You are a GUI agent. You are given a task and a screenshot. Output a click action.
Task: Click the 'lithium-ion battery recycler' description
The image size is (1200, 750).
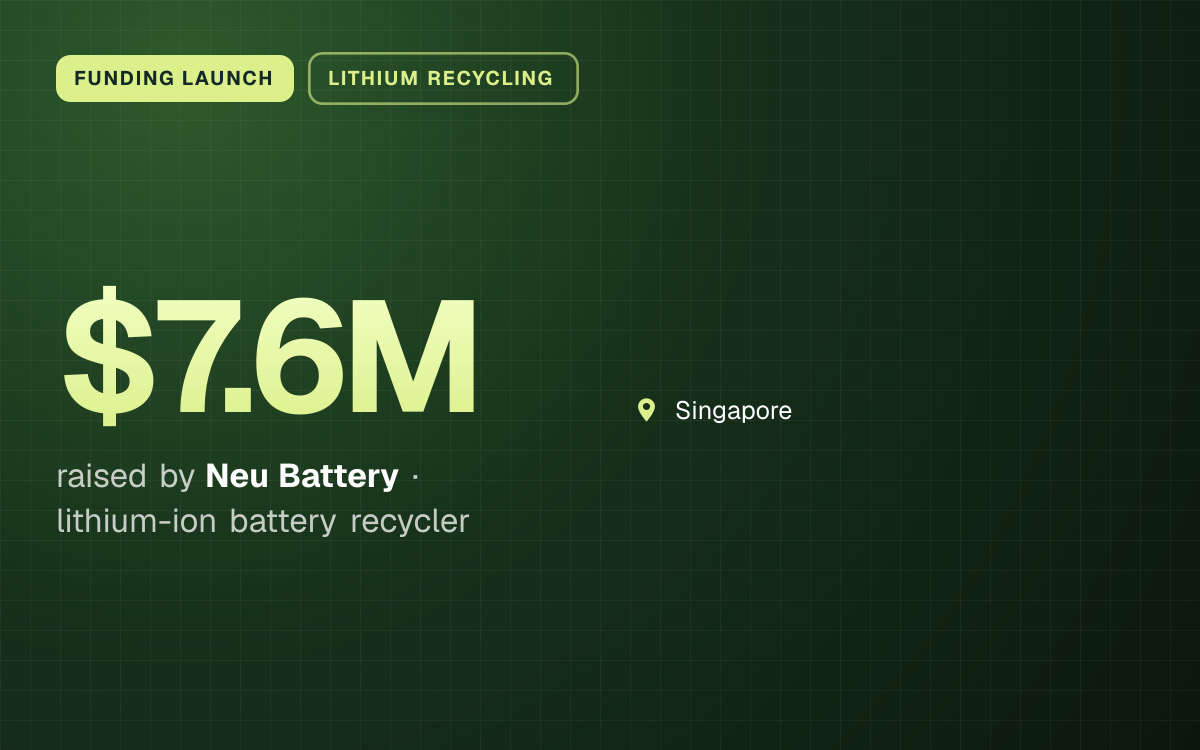coord(263,521)
